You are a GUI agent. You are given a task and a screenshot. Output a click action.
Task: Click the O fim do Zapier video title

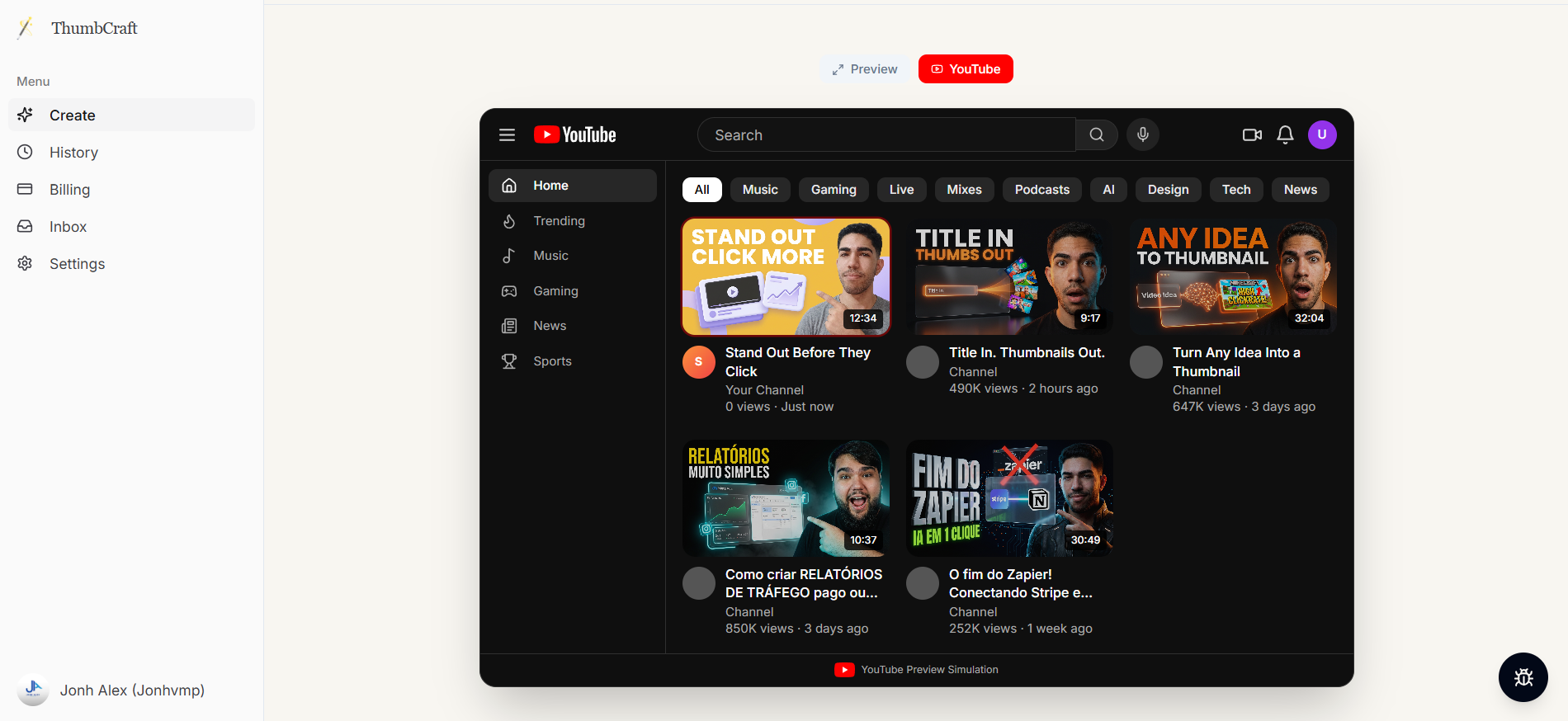(1021, 583)
